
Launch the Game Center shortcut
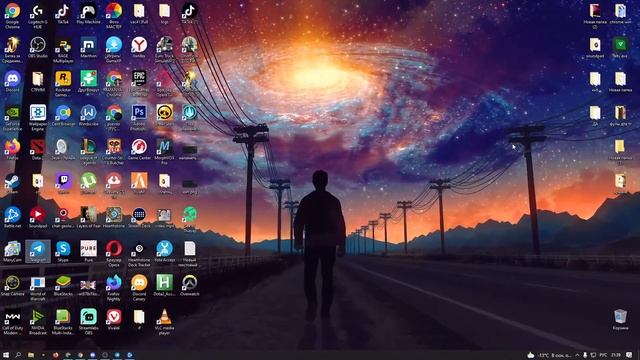tap(139, 150)
